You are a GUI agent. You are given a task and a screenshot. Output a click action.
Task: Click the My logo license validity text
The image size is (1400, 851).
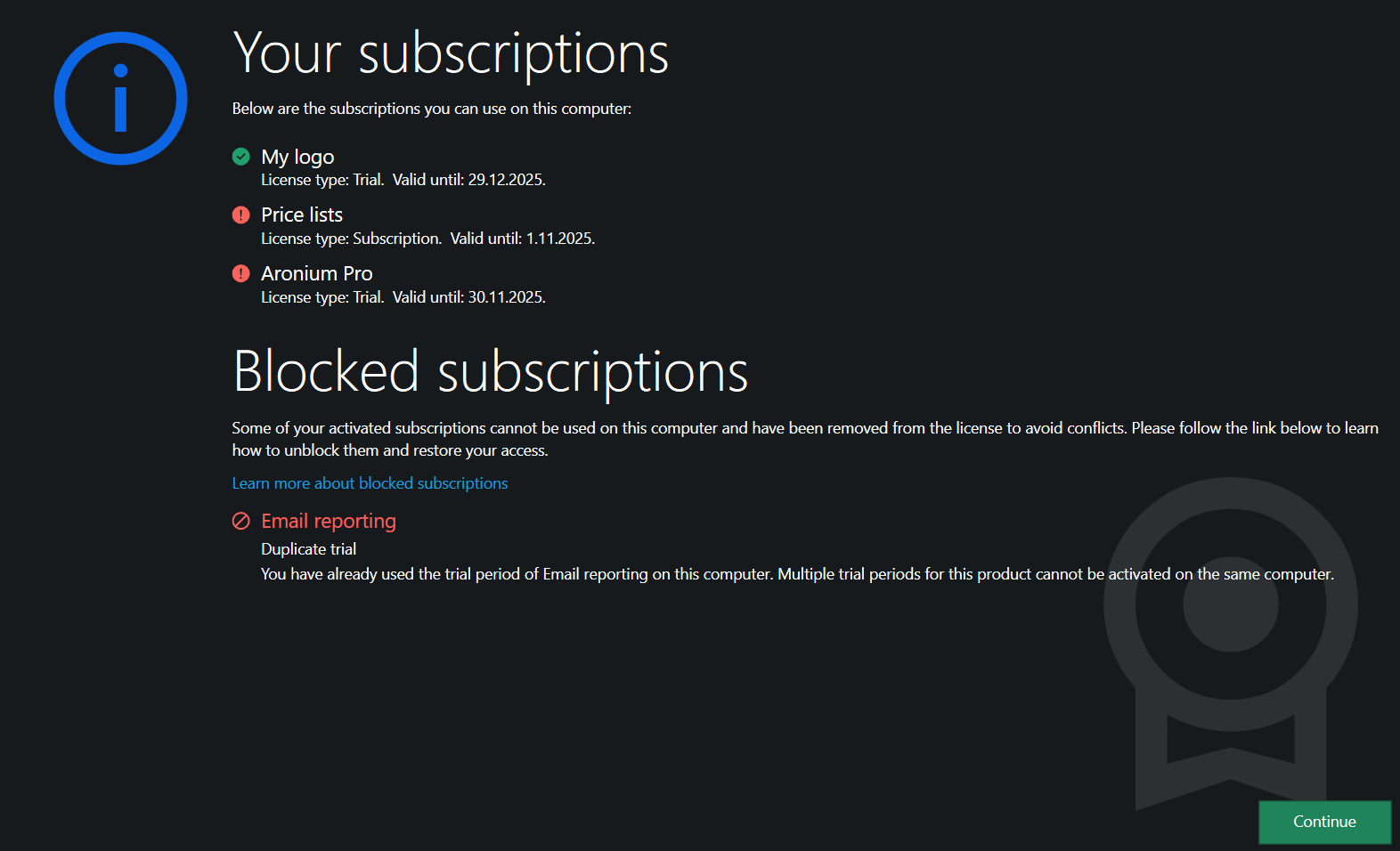(x=403, y=179)
